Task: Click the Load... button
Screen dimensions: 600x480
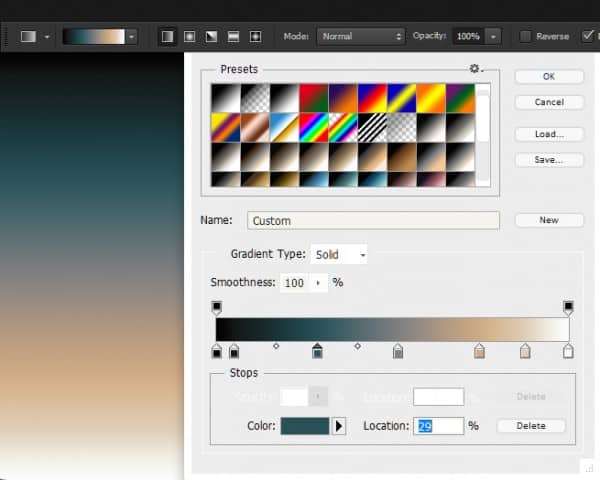Action: tap(549, 134)
